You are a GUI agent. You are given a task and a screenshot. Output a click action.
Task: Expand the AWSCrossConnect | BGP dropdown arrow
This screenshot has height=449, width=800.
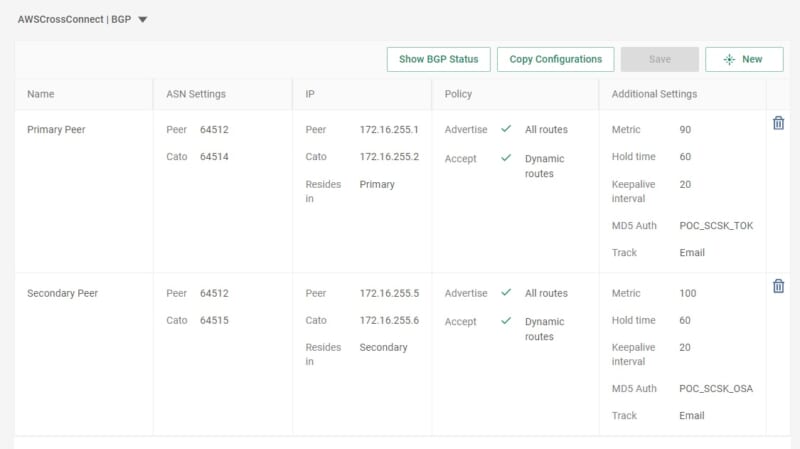pos(143,19)
